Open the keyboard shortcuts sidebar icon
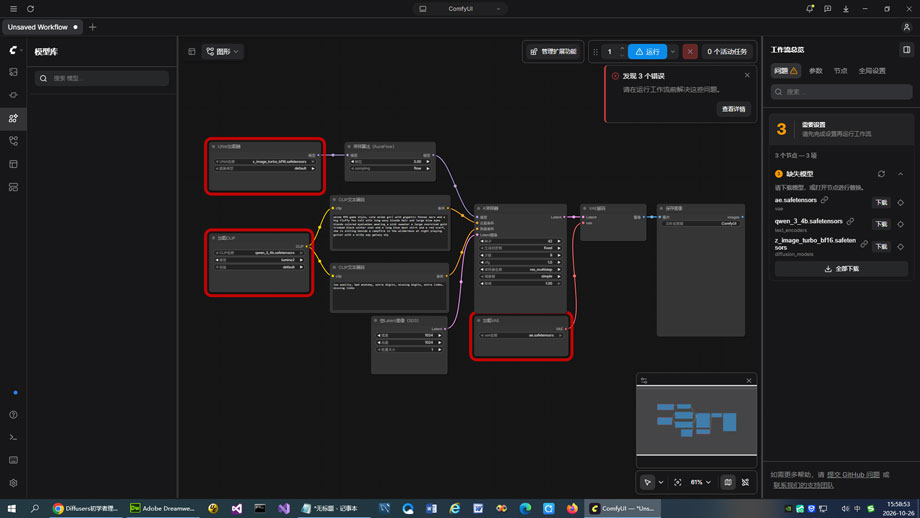920x518 pixels. point(13,460)
